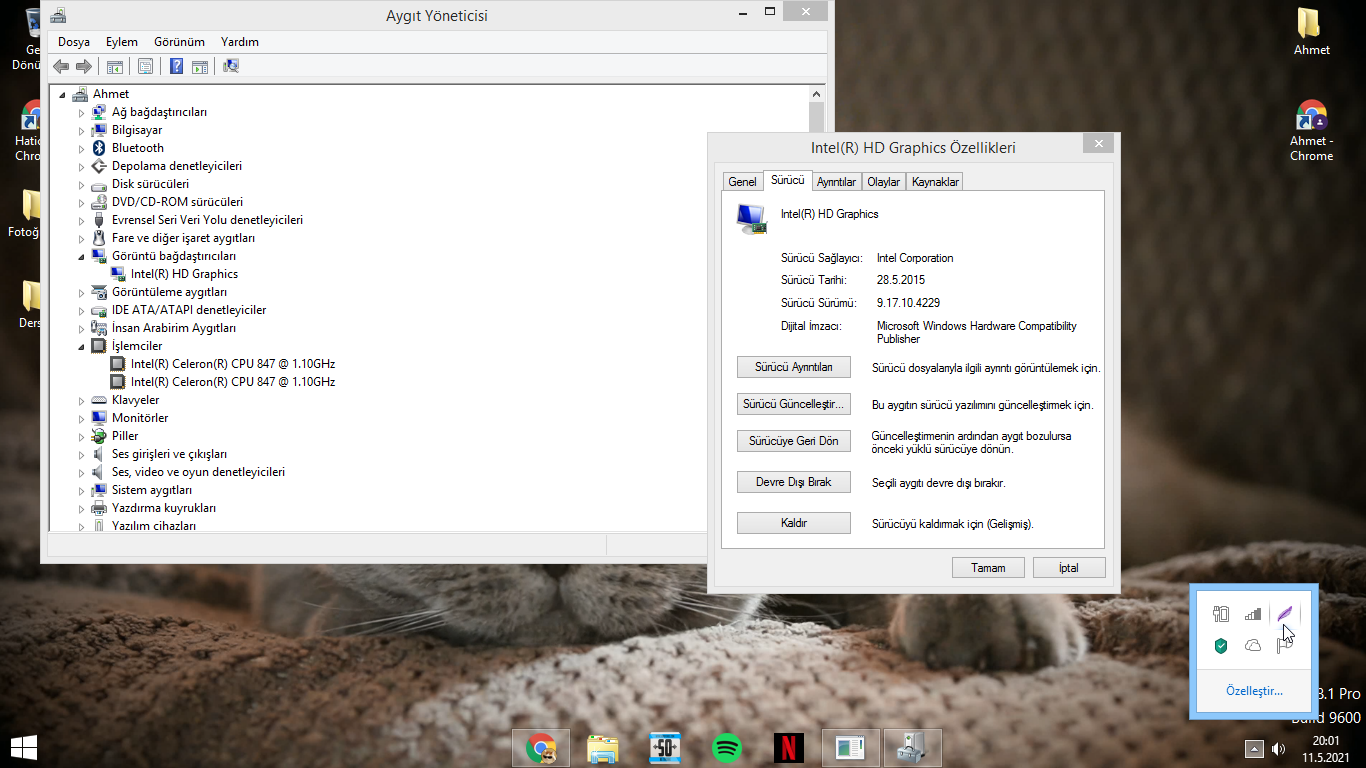Viewport: 1366px width, 768px height.
Task: Open File Explorer from the taskbar
Action: tap(603, 747)
